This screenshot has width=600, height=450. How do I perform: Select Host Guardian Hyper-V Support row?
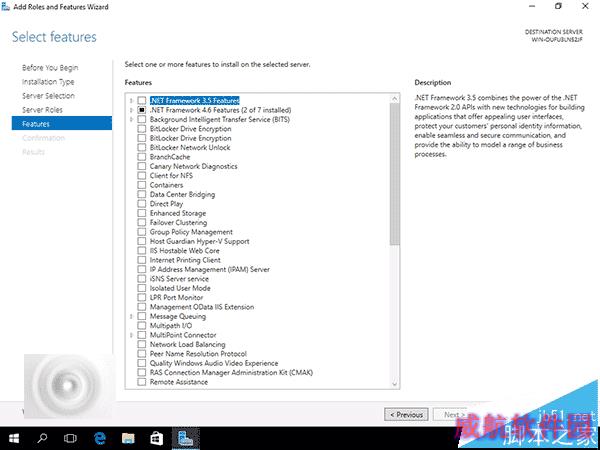point(199,241)
